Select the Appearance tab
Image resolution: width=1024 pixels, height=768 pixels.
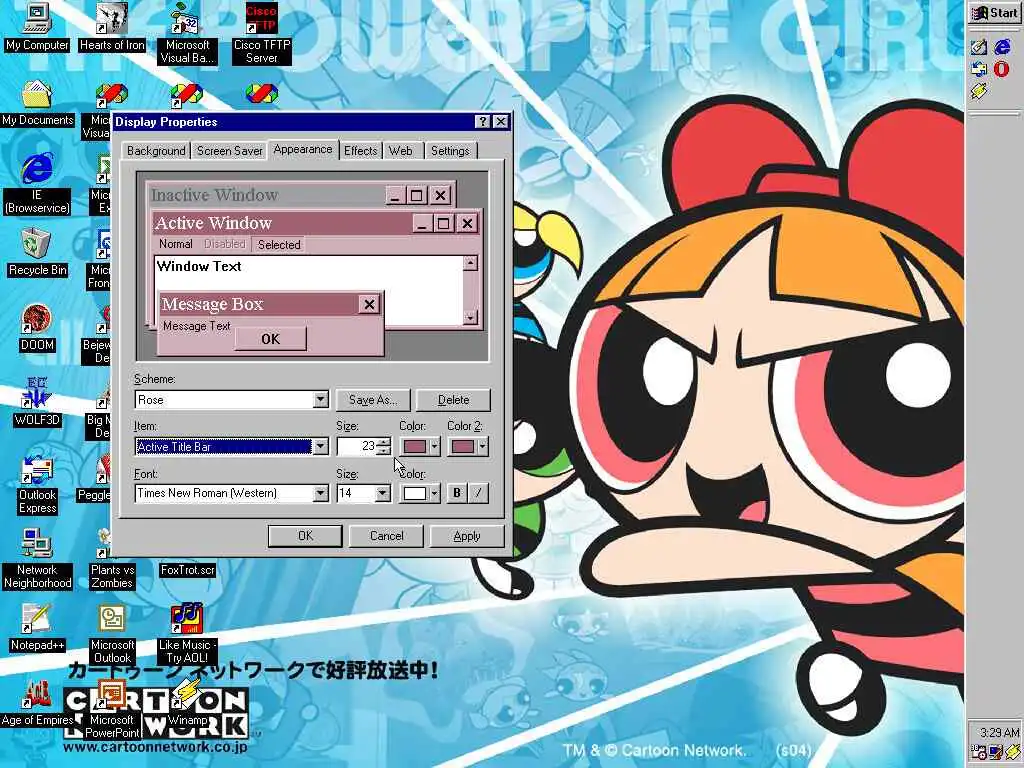click(x=302, y=150)
